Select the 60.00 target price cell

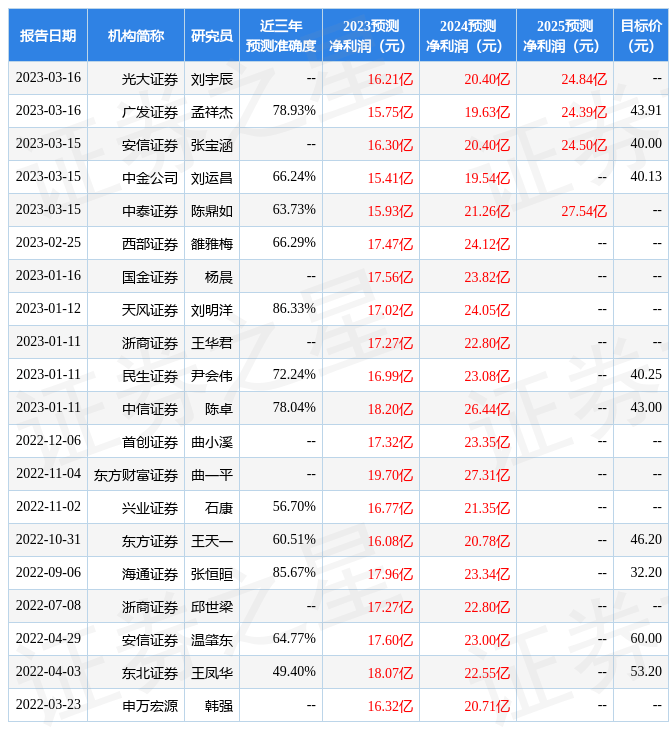(x=646, y=639)
